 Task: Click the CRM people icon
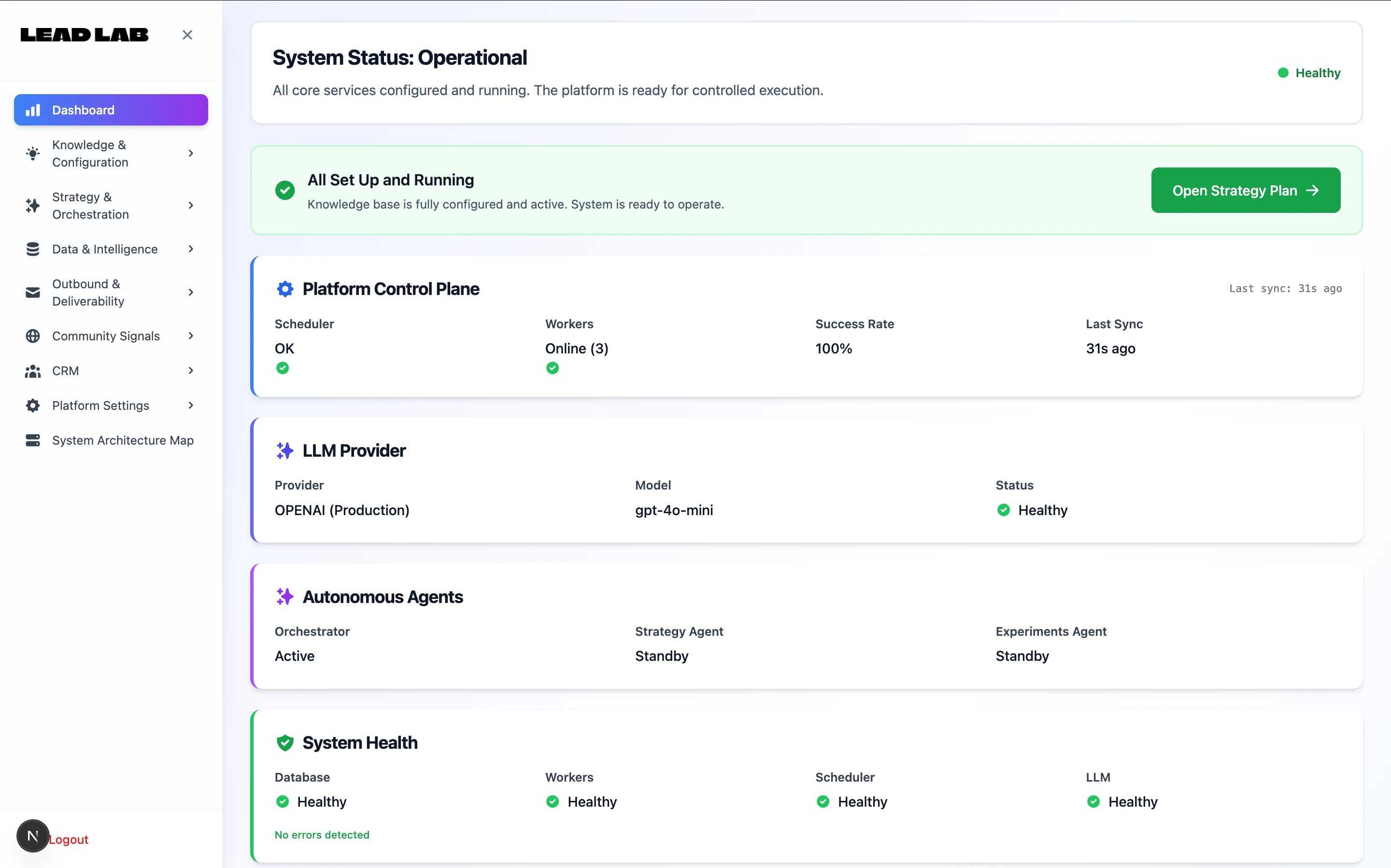point(33,371)
